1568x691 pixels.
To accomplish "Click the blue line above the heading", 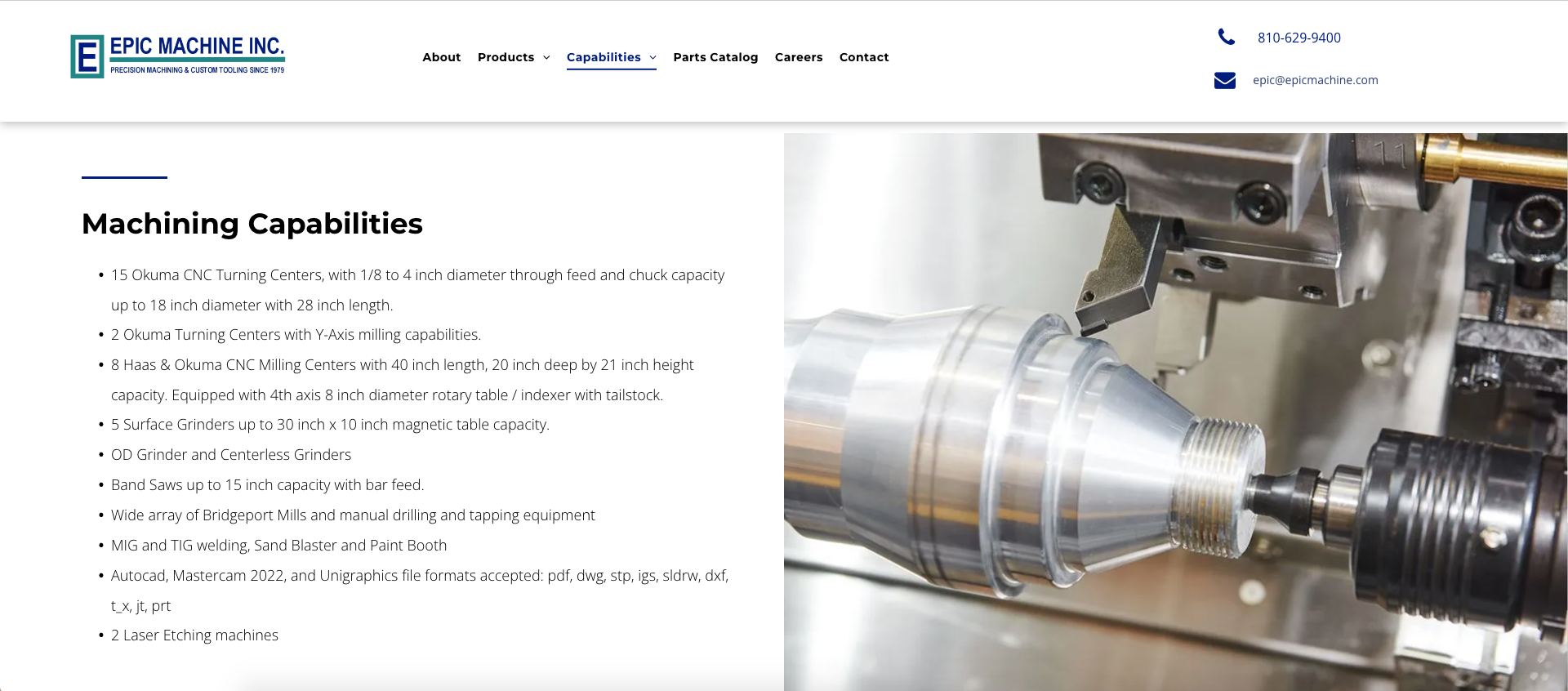I will (124, 177).
